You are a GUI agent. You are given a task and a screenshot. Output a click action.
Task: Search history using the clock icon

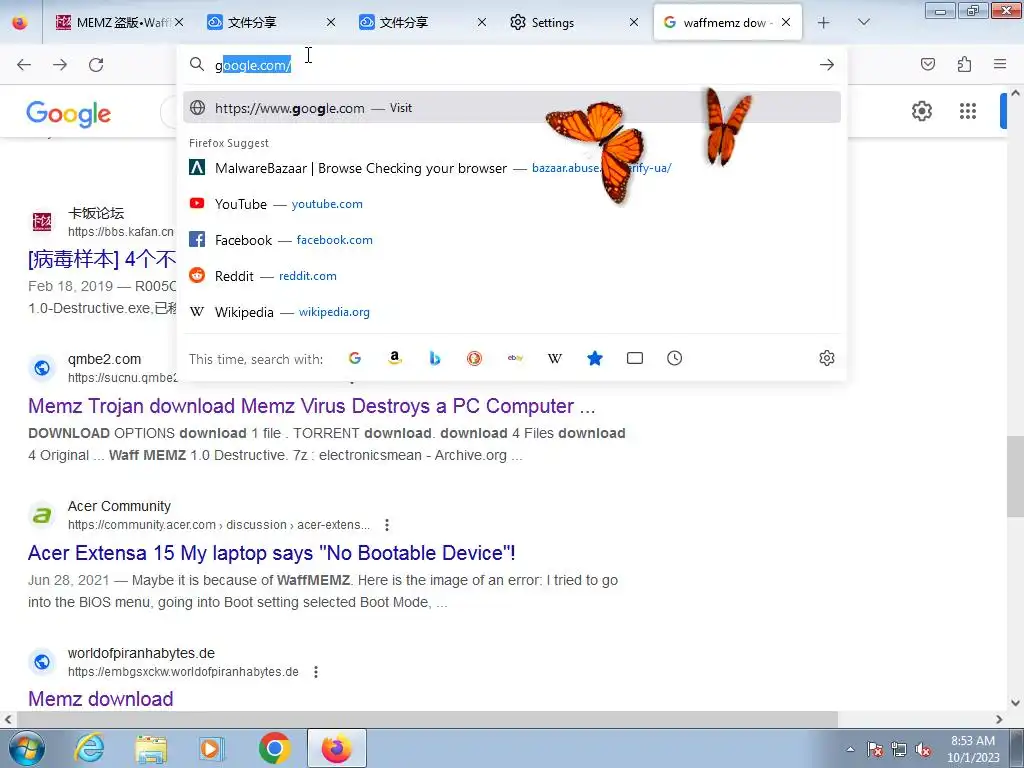pos(675,358)
